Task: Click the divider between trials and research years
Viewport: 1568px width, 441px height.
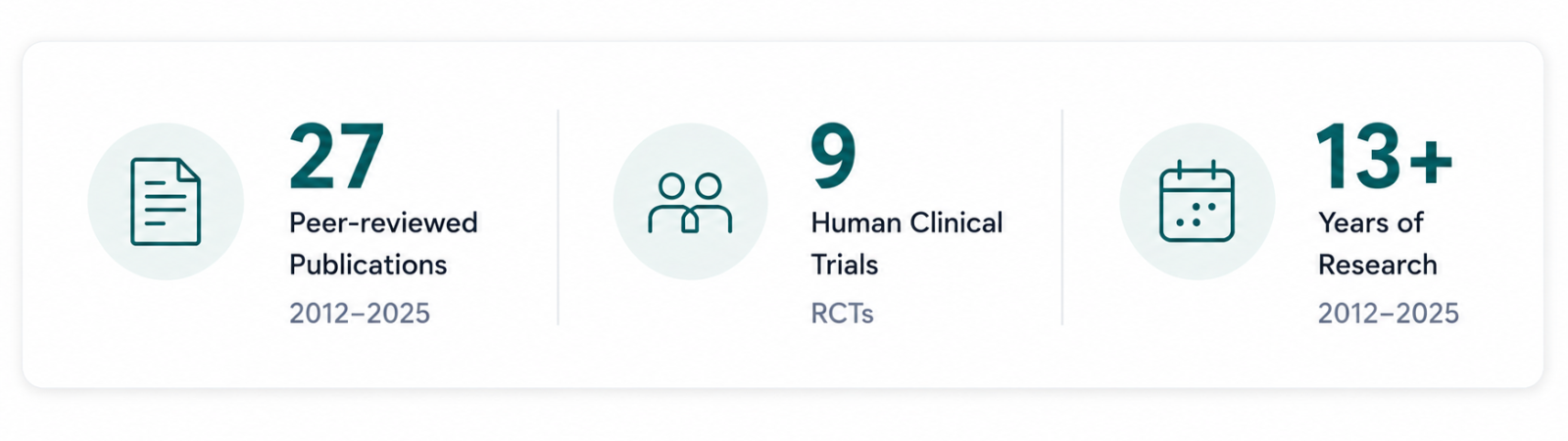Action: 1062,217
